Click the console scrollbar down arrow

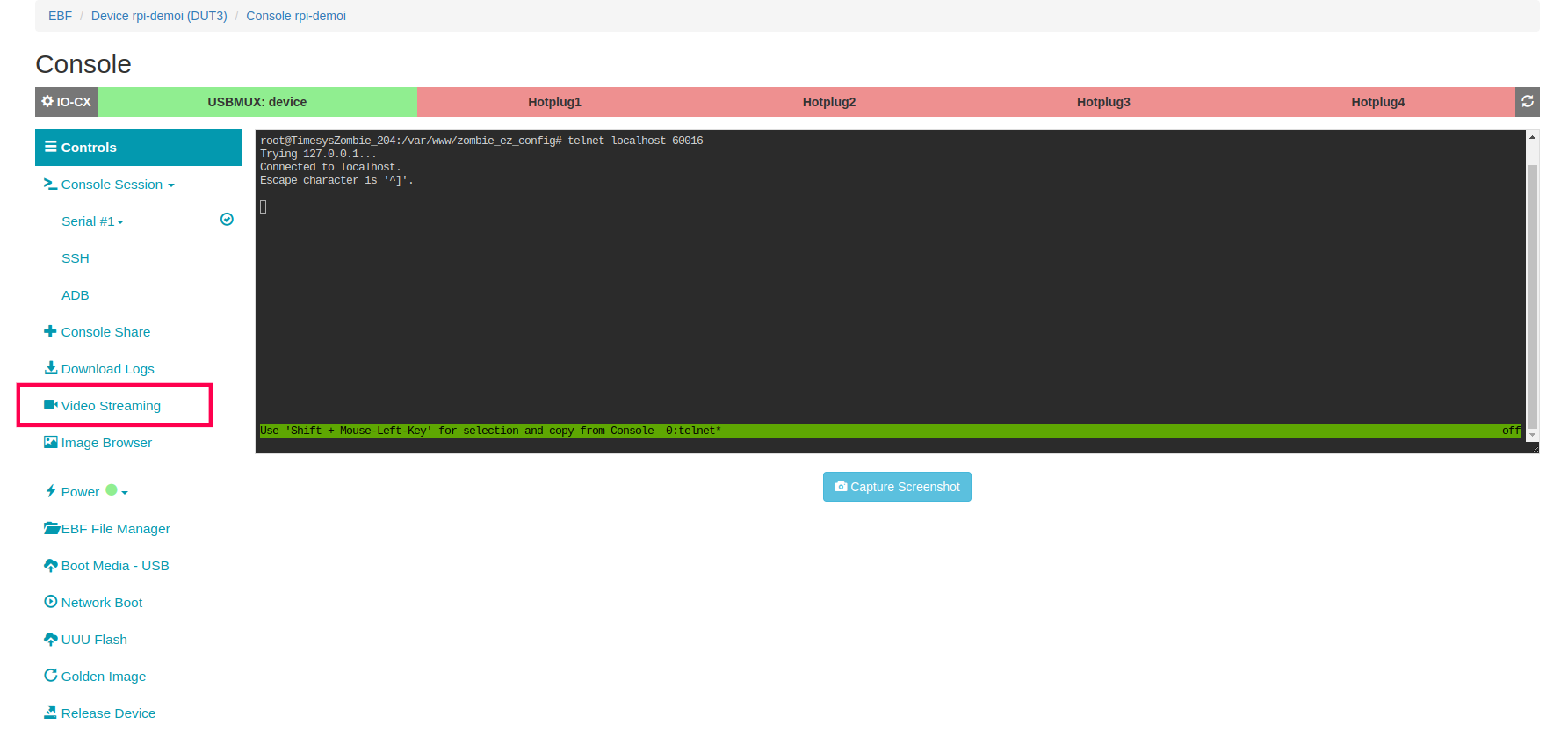[1532, 435]
